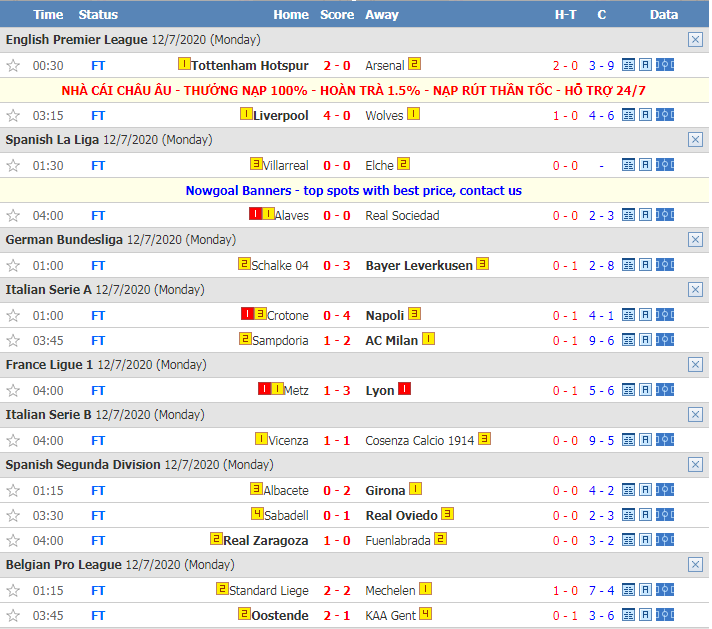Collapse the Italian Serie A section
This screenshot has width=712, height=629.
(x=695, y=290)
